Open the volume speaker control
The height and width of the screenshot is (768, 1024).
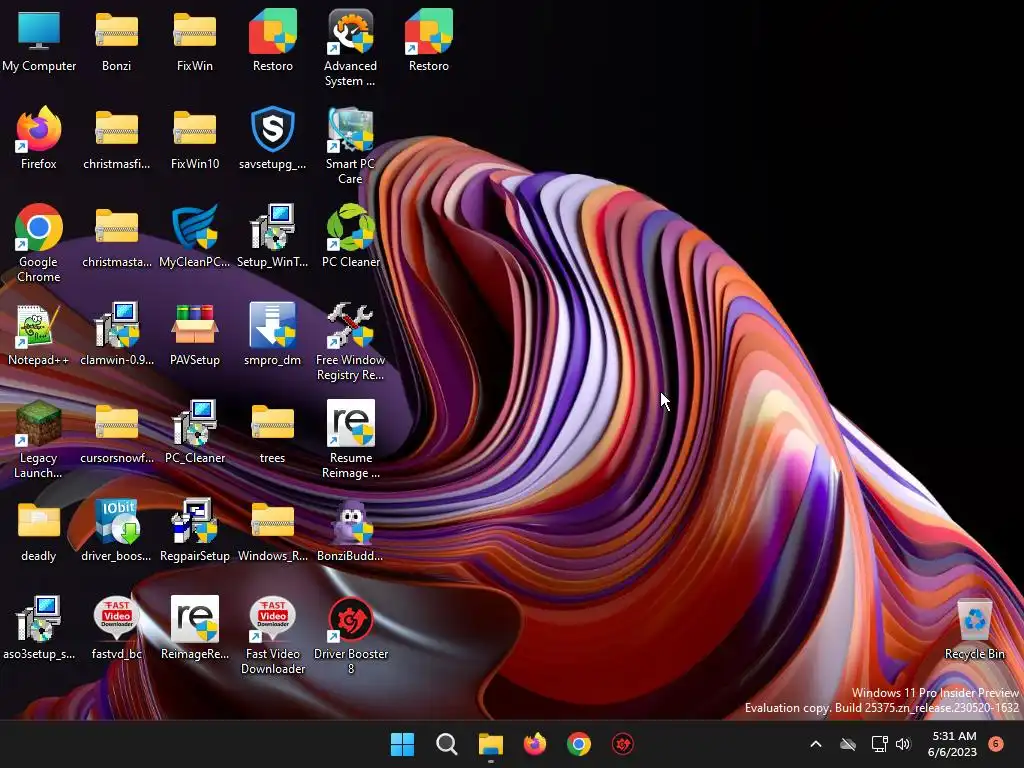coord(903,744)
